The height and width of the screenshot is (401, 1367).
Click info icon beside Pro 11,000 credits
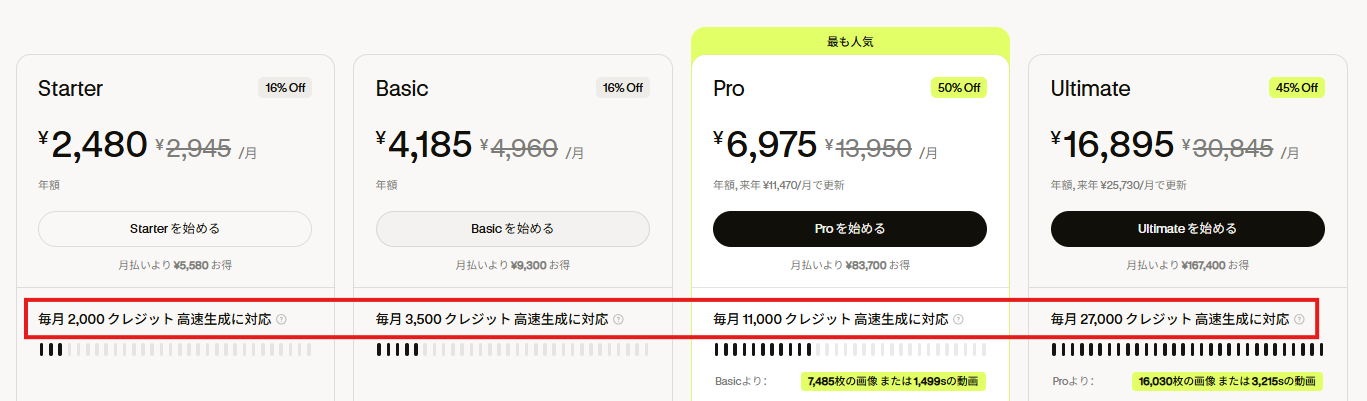pos(958,320)
